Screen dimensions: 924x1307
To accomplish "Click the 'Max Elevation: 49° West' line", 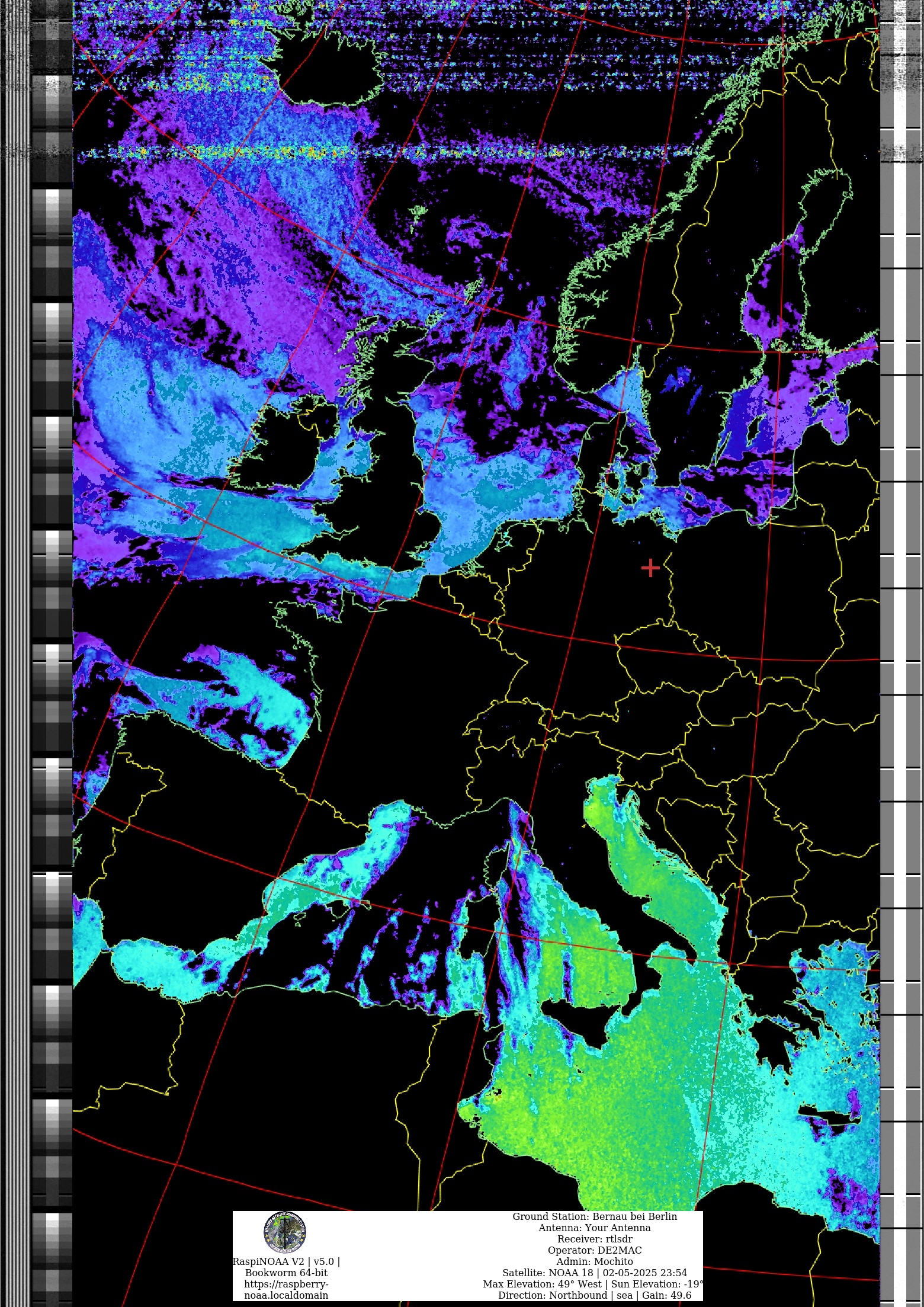I will point(593,1284).
